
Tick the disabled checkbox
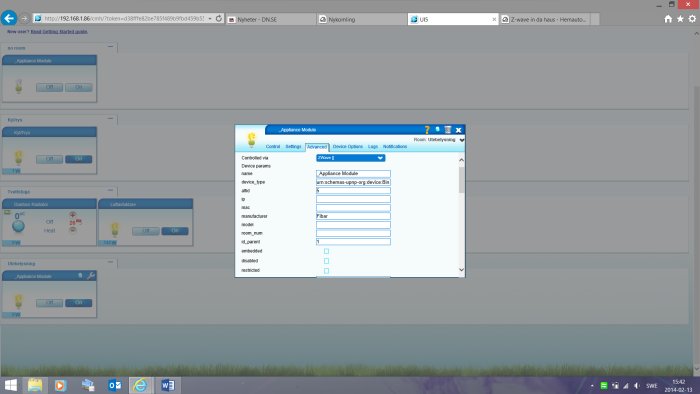[x=326, y=261]
